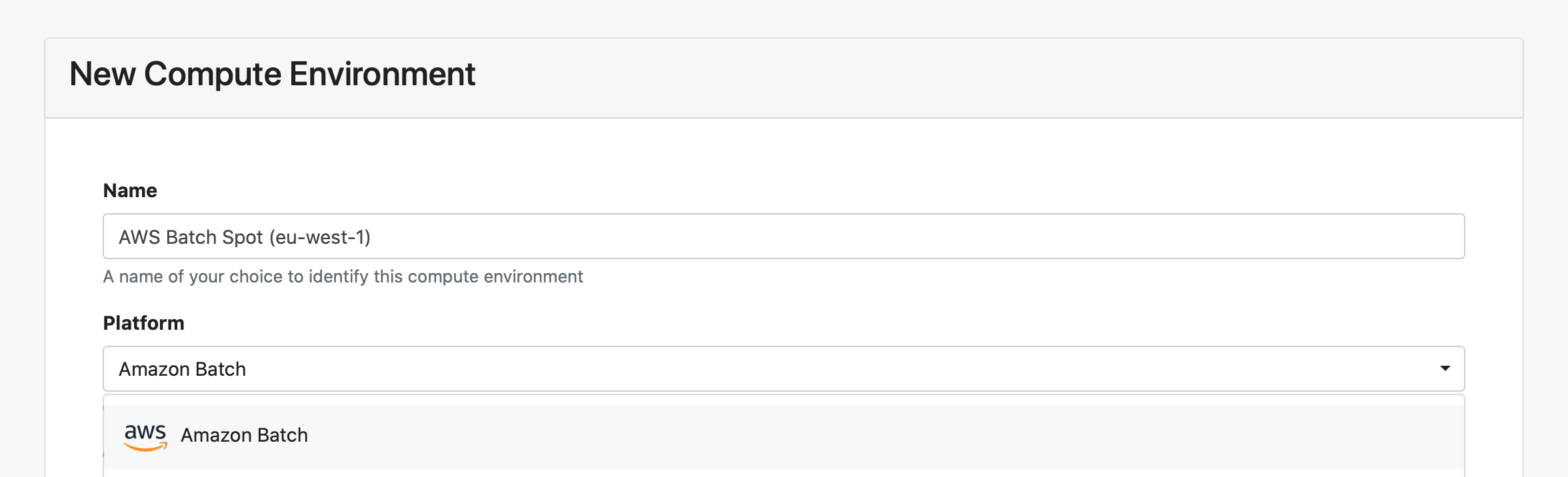Click the Platform field label
This screenshot has width=1568, height=477.
point(143,323)
